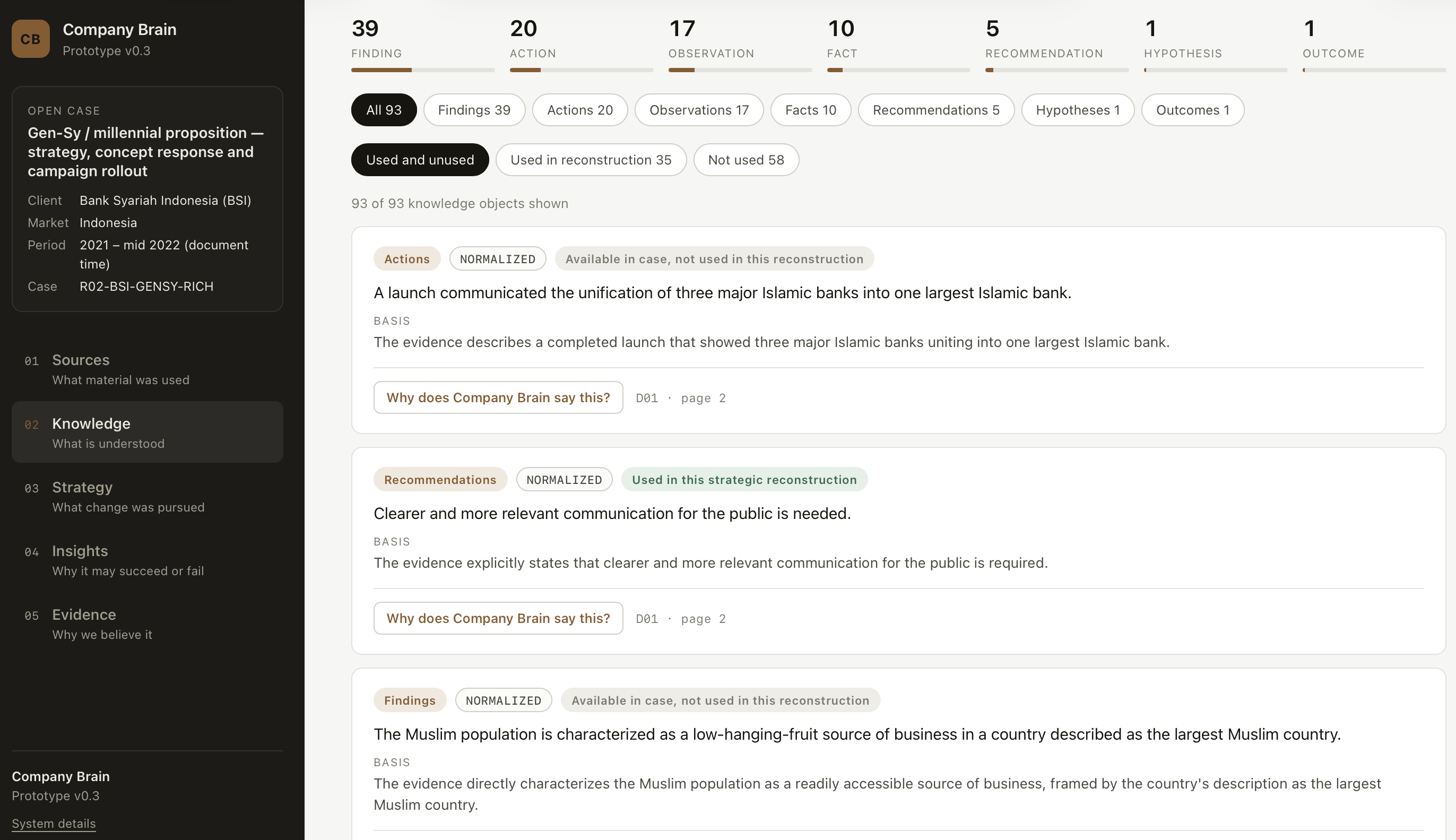Screen dimensions: 1456x840
Task: Click the 39 Finding stat progress bar
Action: (423, 70)
